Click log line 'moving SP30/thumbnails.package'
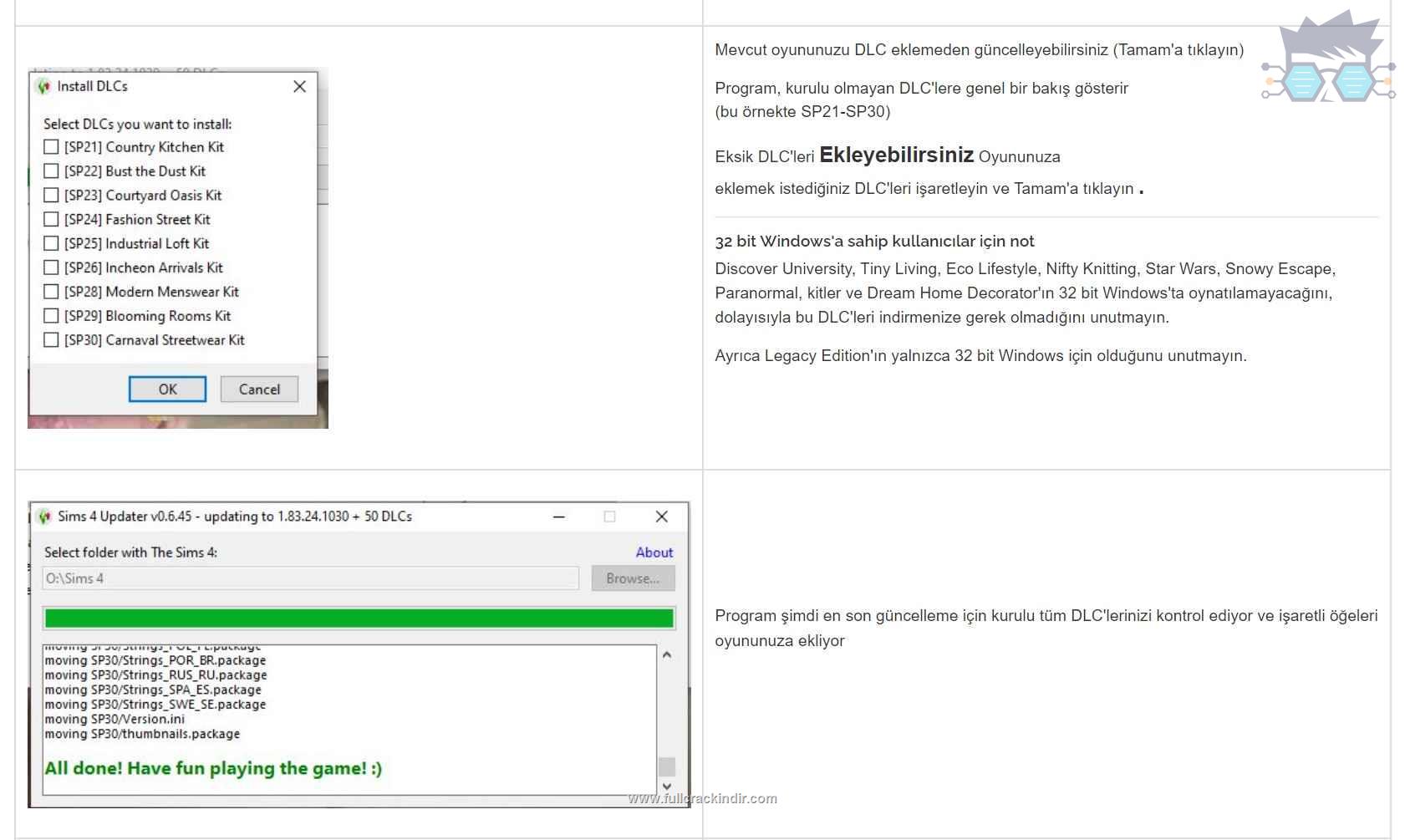 coord(142,734)
